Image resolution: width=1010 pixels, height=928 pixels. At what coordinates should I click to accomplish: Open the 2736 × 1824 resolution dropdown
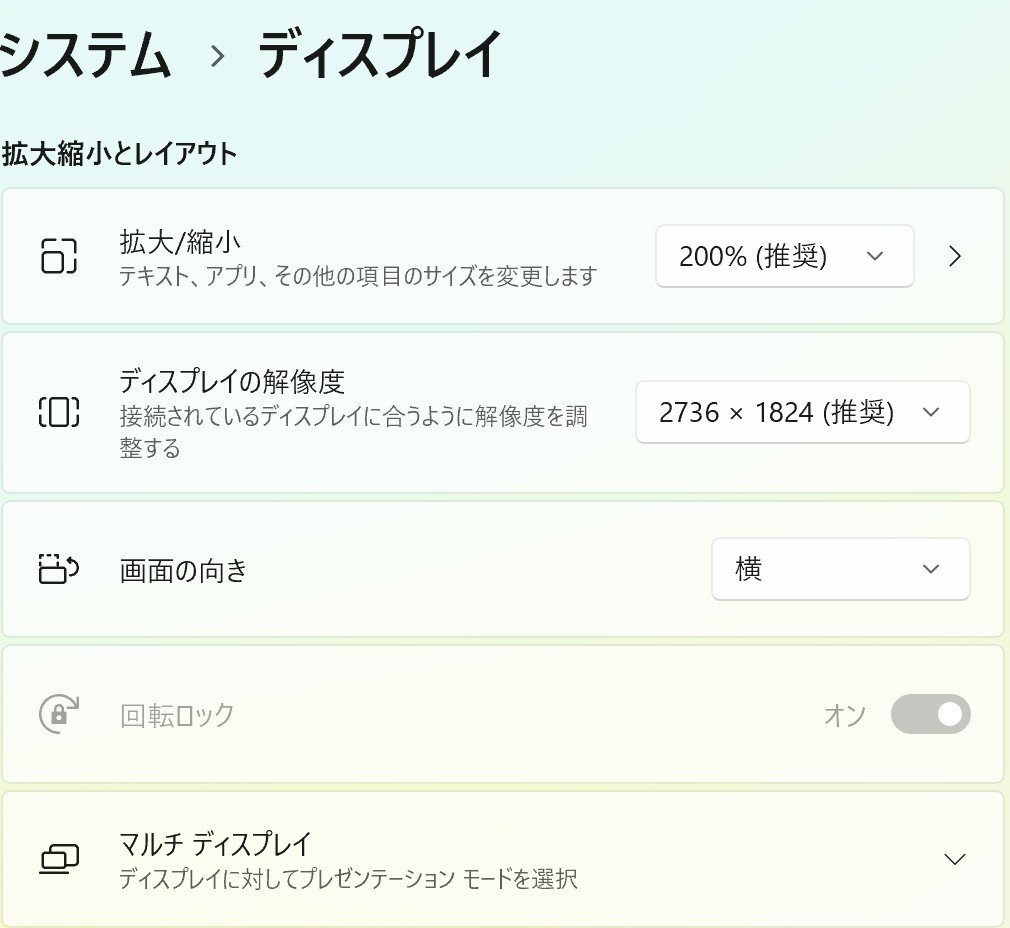pos(802,413)
